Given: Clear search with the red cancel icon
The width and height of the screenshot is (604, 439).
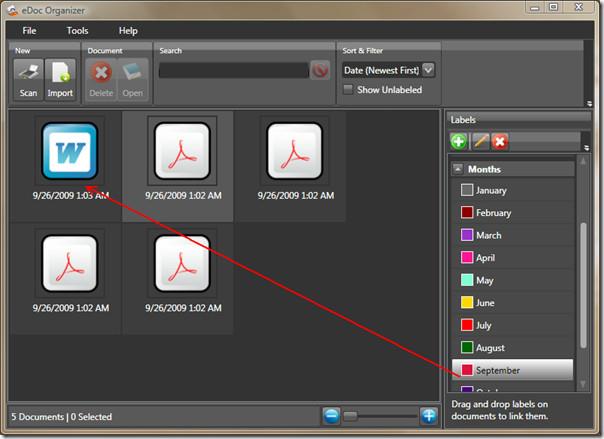Looking at the screenshot, I should tap(320, 70).
